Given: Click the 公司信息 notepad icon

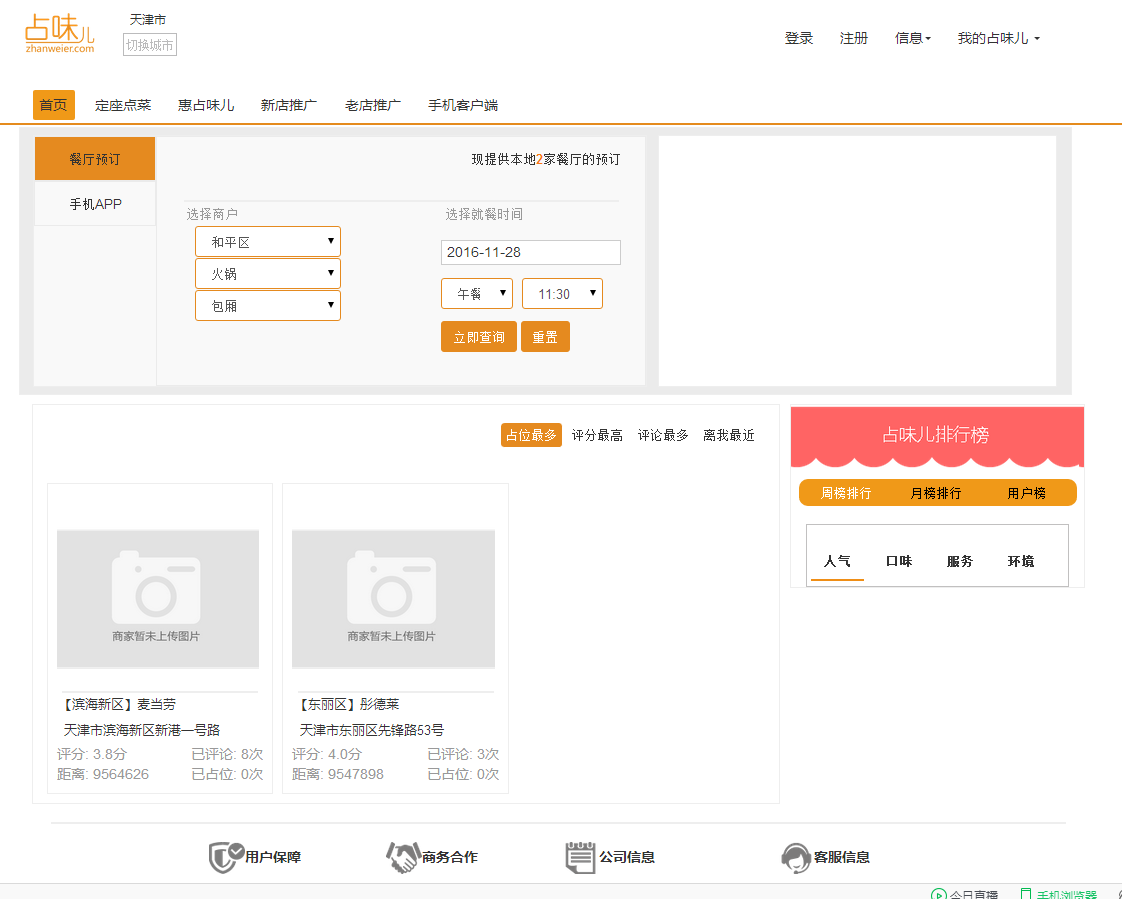Looking at the screenshot, I should click(x=580, y=857).
